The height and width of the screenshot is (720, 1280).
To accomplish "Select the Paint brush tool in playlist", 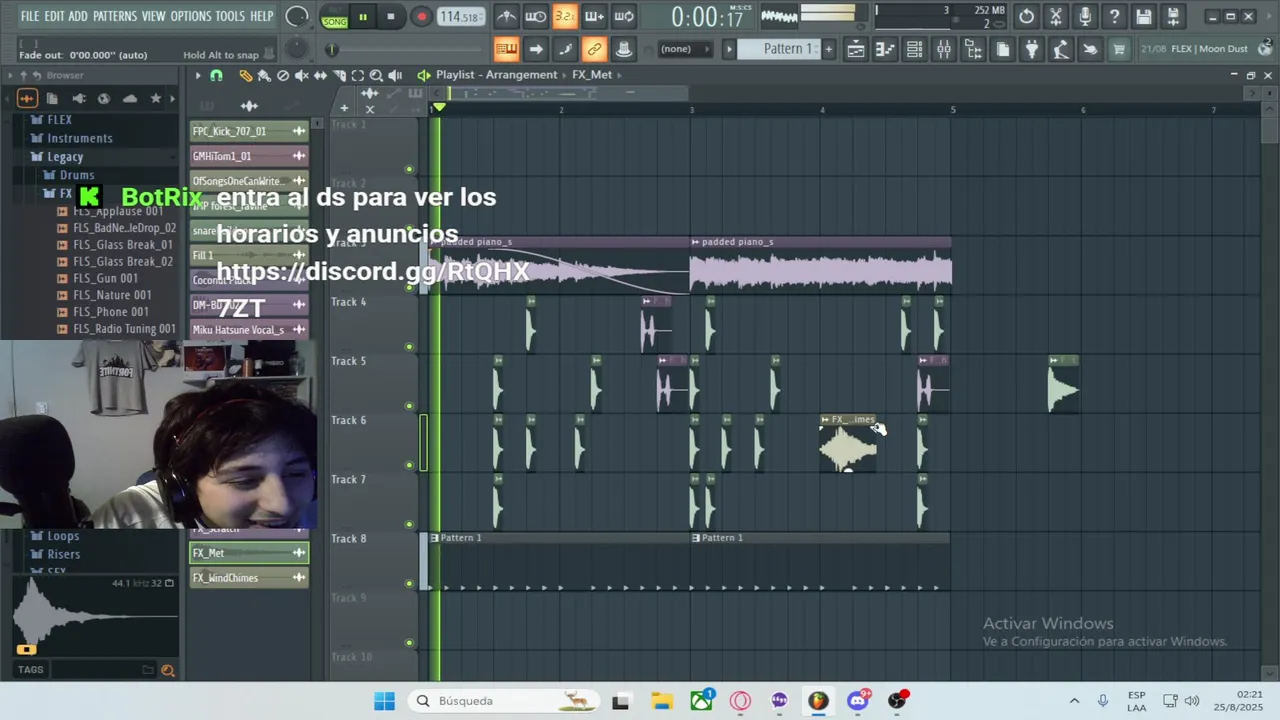I will (264, 75).
